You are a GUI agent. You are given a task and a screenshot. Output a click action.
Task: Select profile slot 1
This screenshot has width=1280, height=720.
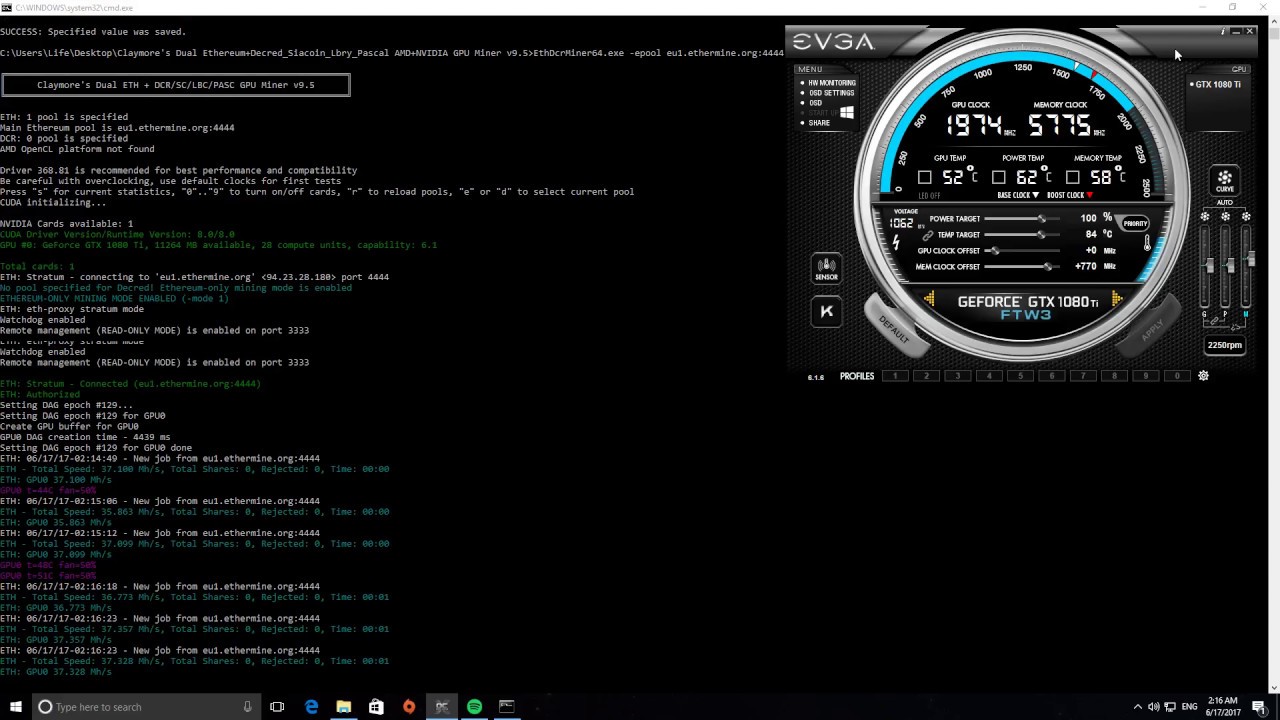tap(895, 376)
